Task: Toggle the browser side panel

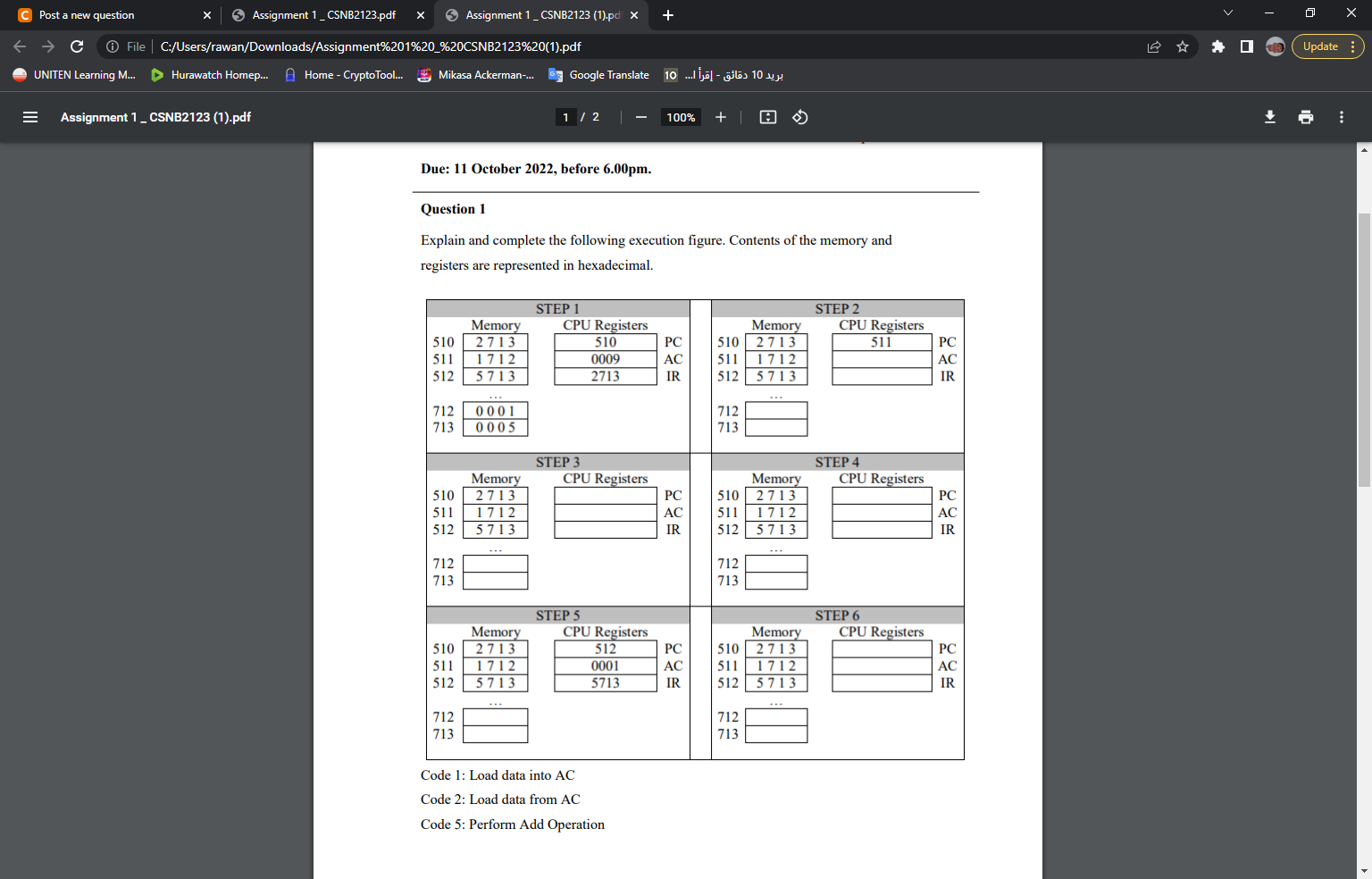Action: click(1247, 46)
